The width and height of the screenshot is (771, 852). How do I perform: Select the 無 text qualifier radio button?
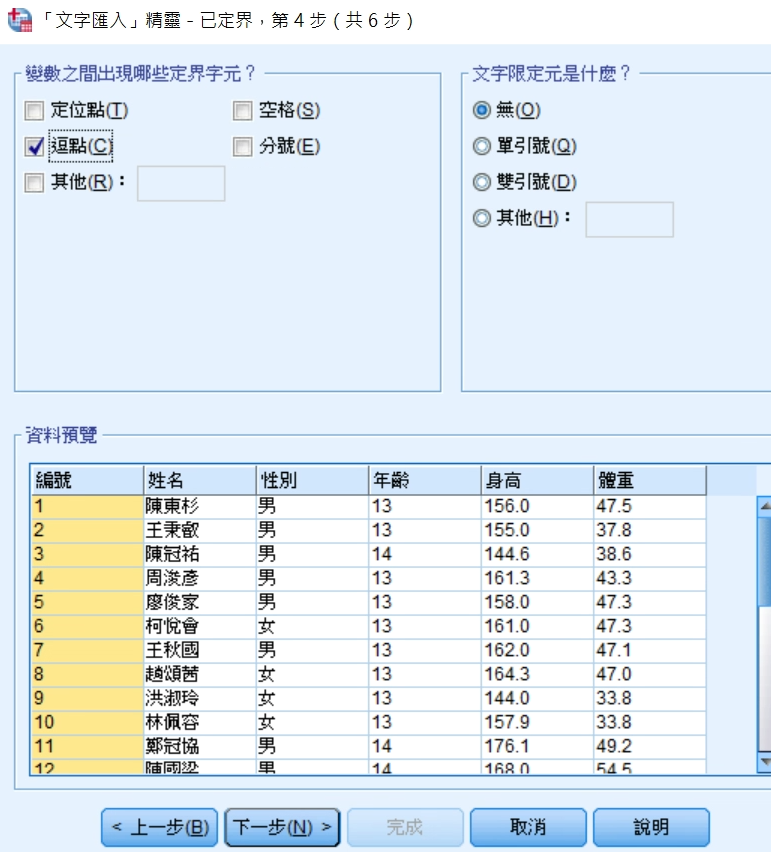[482, 111]
